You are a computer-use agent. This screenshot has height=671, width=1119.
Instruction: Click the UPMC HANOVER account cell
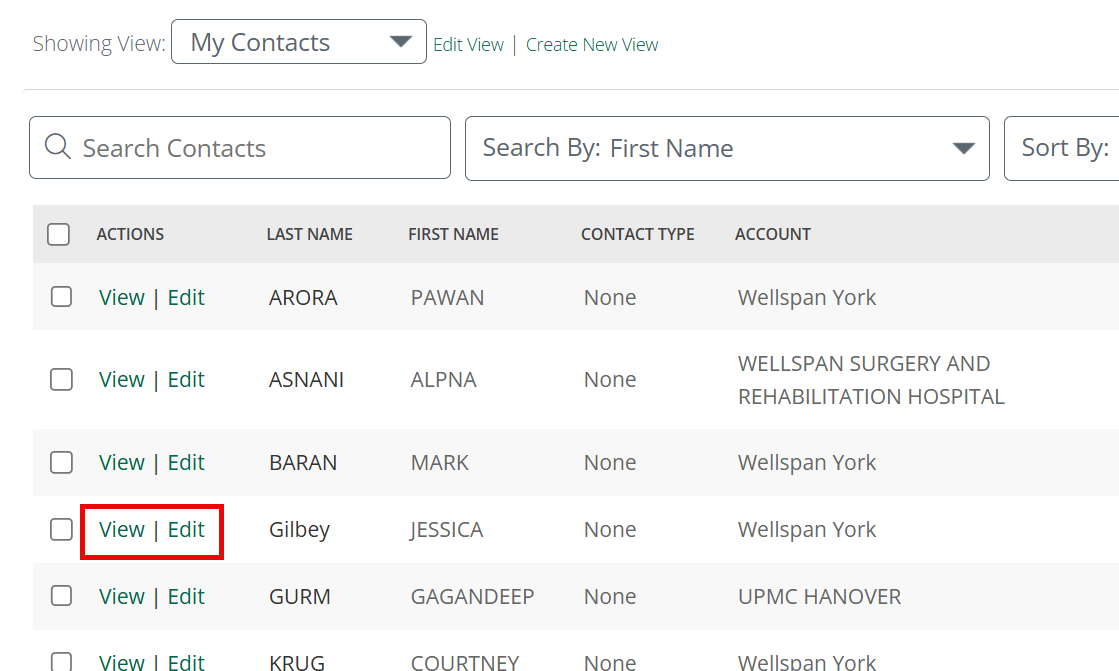[x=819, y=596]
